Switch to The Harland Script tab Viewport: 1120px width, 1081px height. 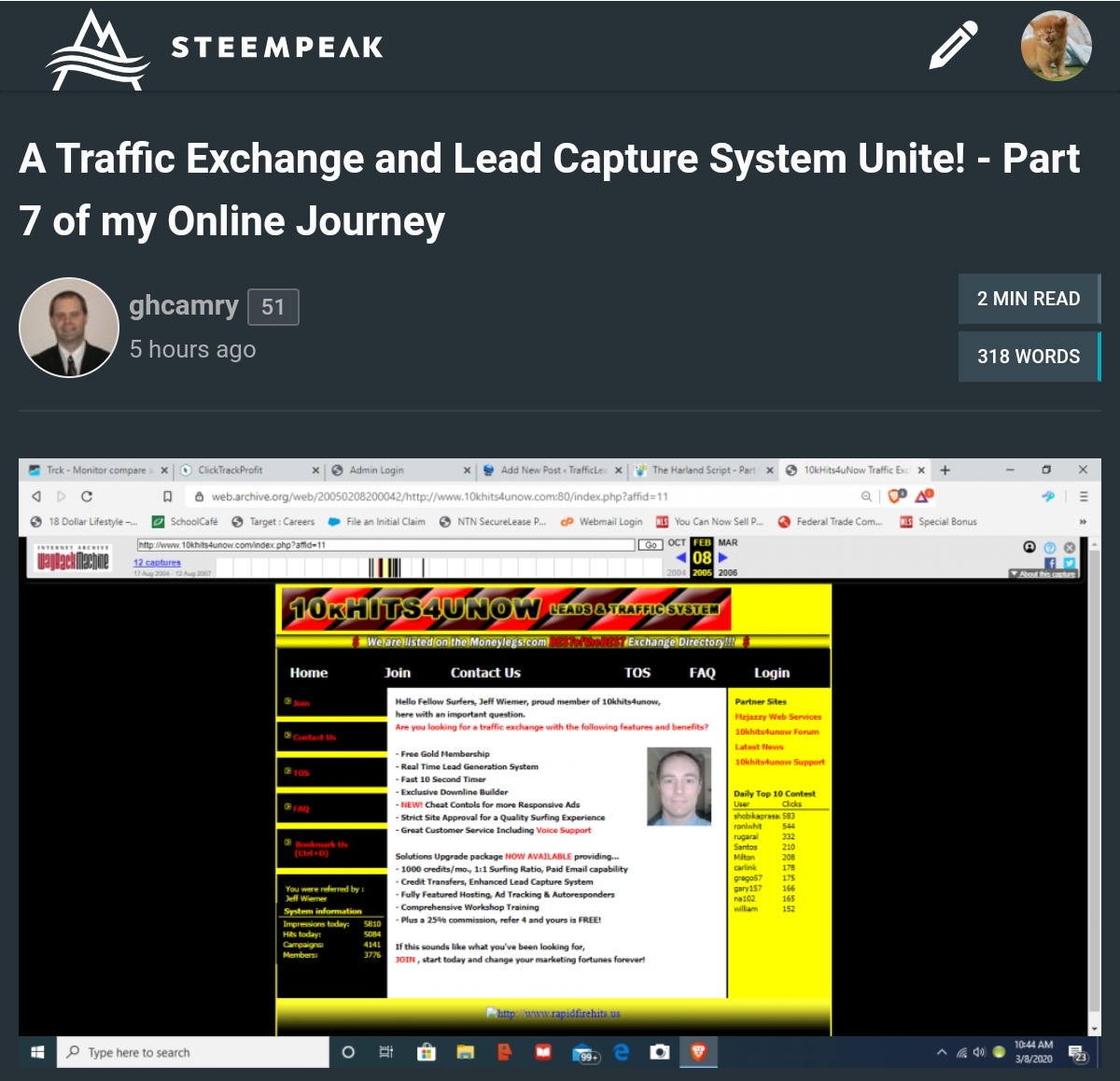tap(702, 470)
